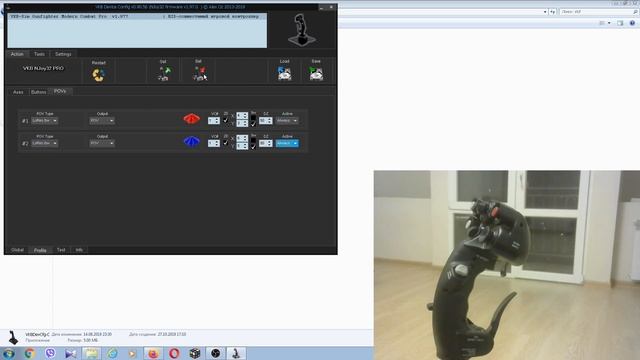
Task: Click the blue POV hat indicator in row #2
Action: [x=191, y=142]
